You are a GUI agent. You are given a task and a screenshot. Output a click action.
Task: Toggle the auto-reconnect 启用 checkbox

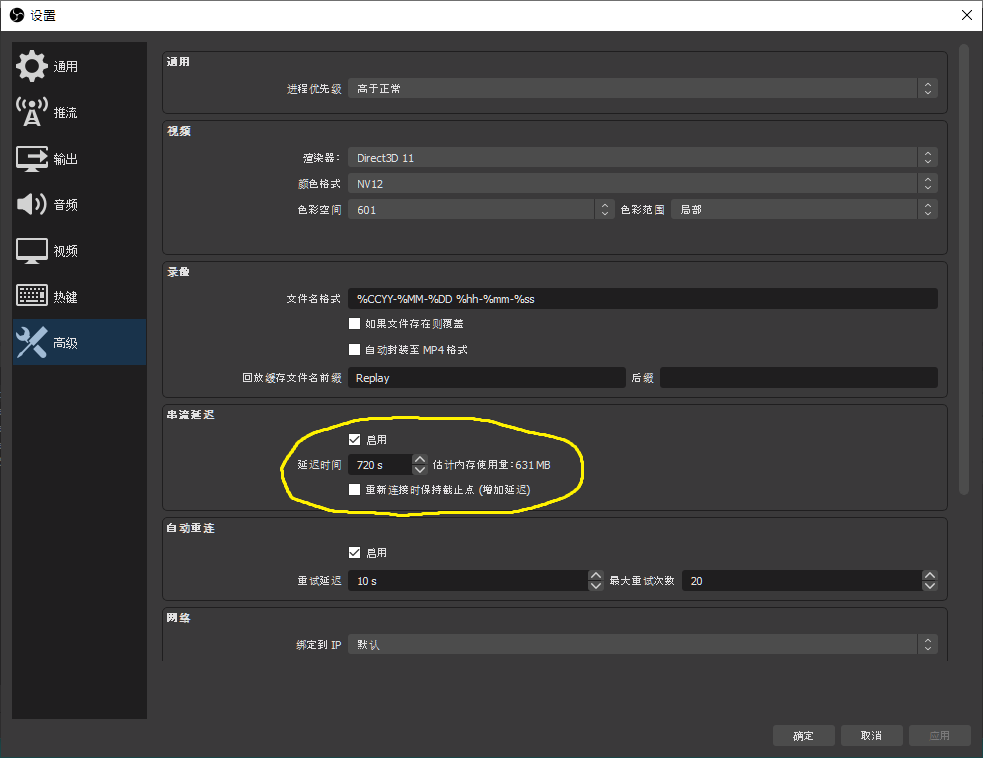click(354, 553)
